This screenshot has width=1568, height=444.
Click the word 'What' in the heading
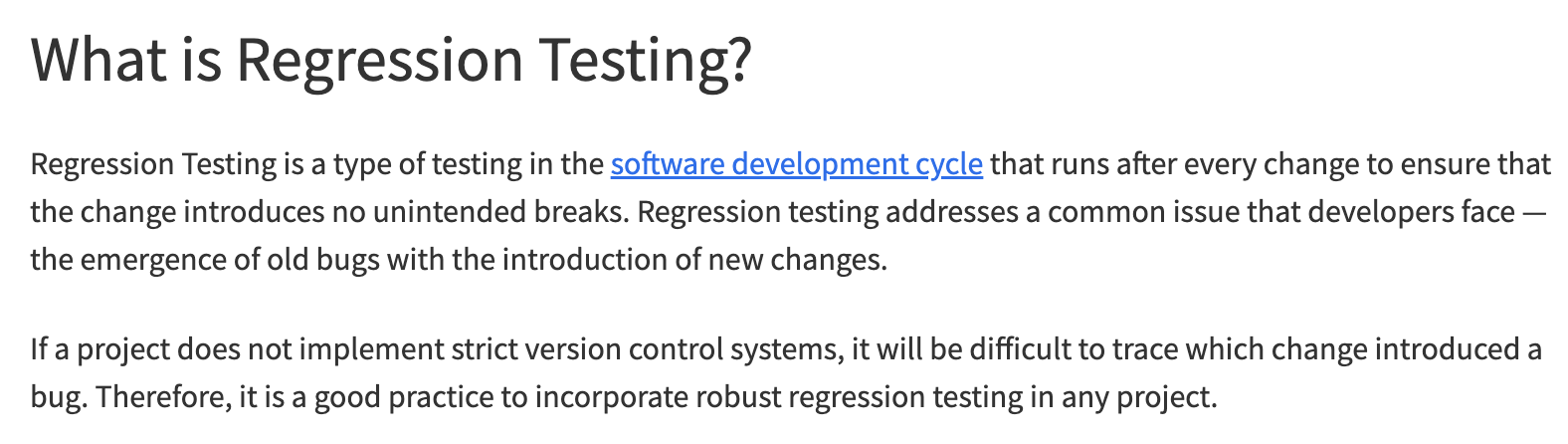click(99, 60)
